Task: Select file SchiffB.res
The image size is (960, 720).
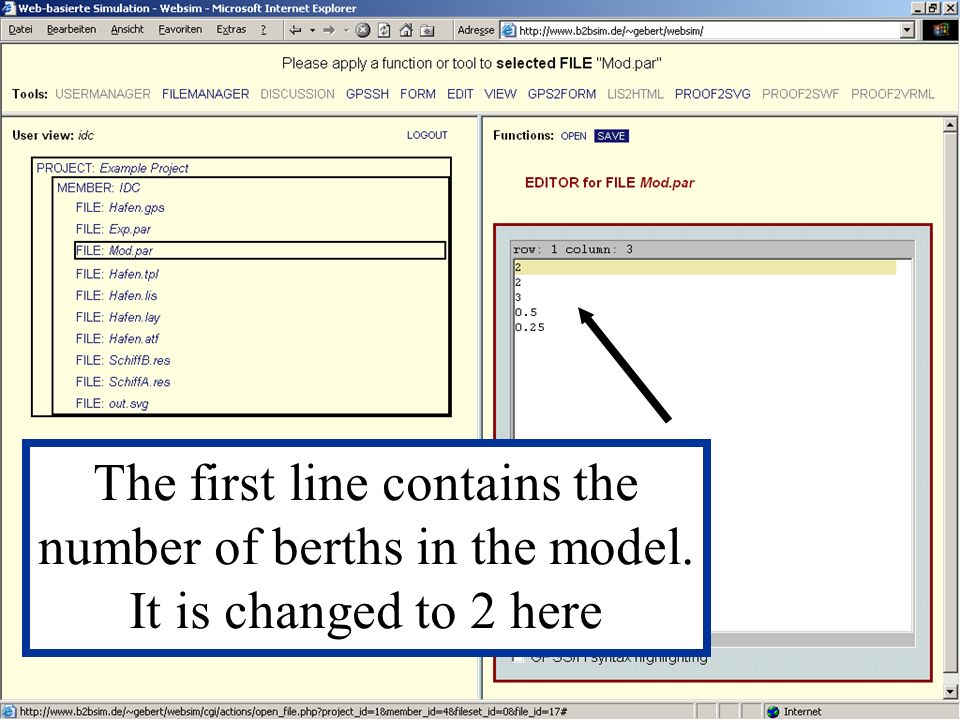Action: (x=123, y=360)
